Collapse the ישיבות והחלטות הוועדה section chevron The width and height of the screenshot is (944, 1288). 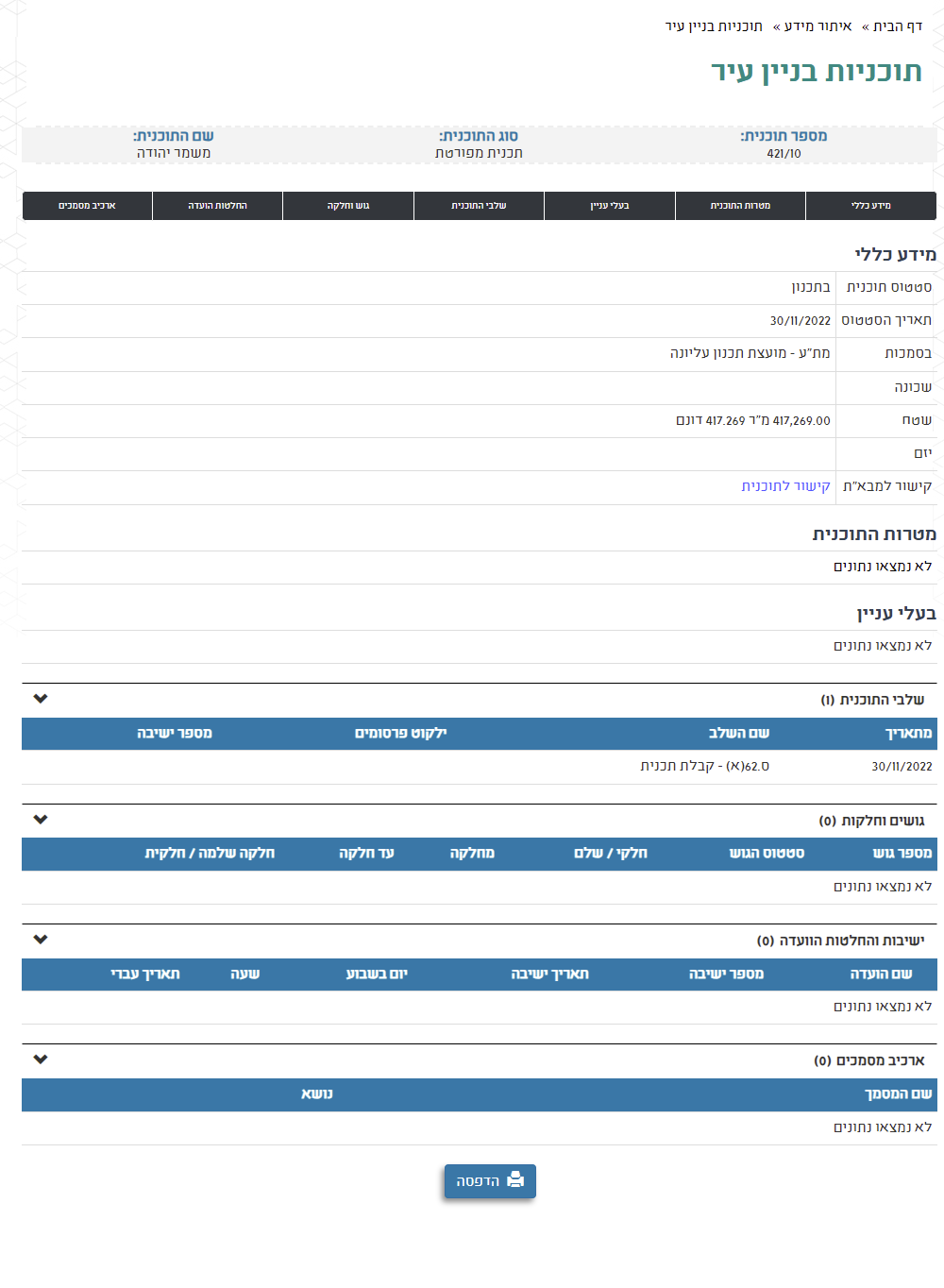(x=40, y=940)
